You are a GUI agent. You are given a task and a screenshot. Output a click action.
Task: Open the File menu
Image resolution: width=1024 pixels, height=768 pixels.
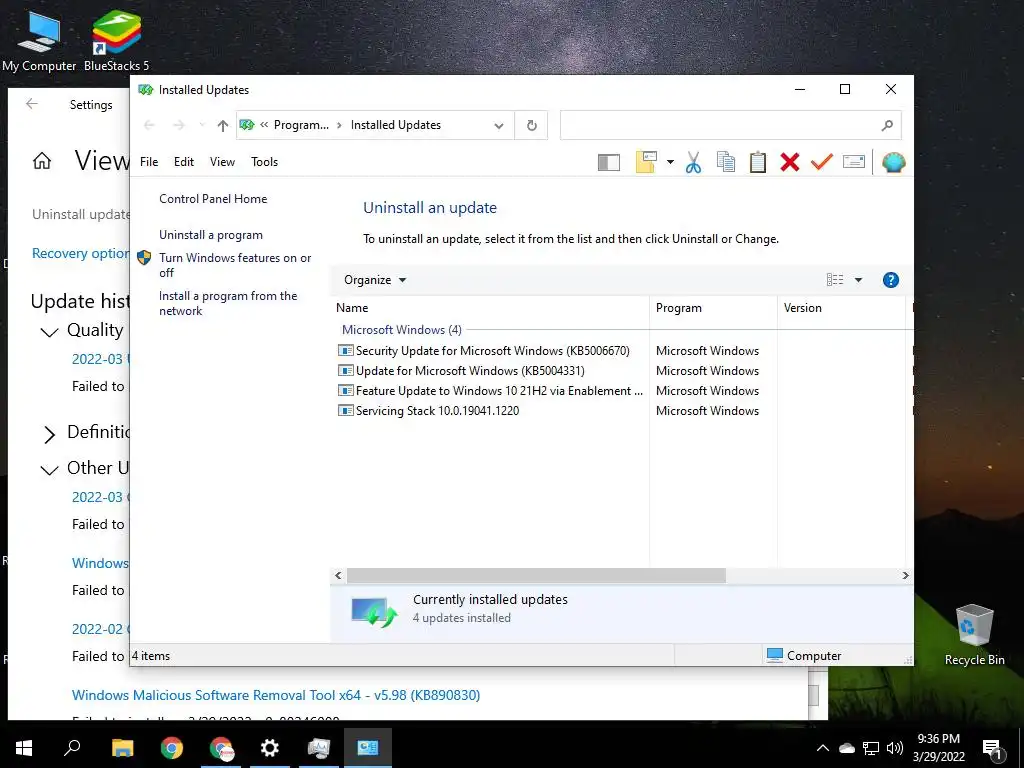(149, 162)
